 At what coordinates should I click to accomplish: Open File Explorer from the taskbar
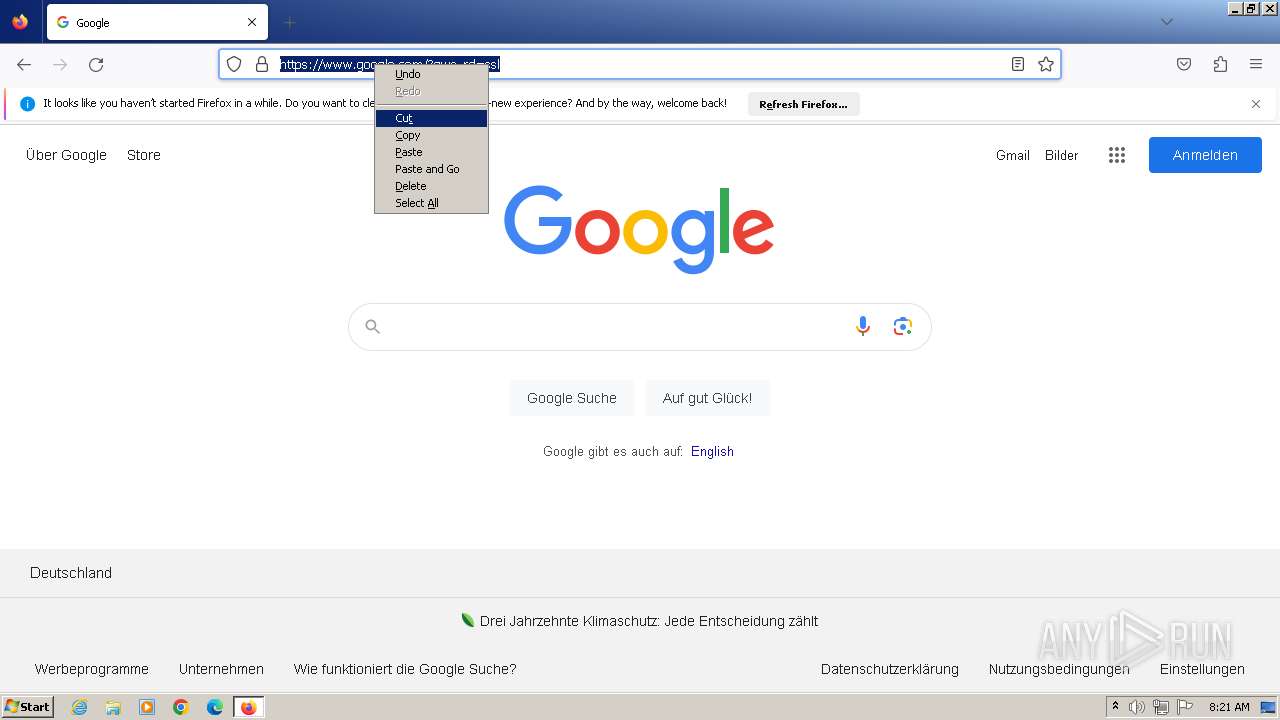point(113,707)
